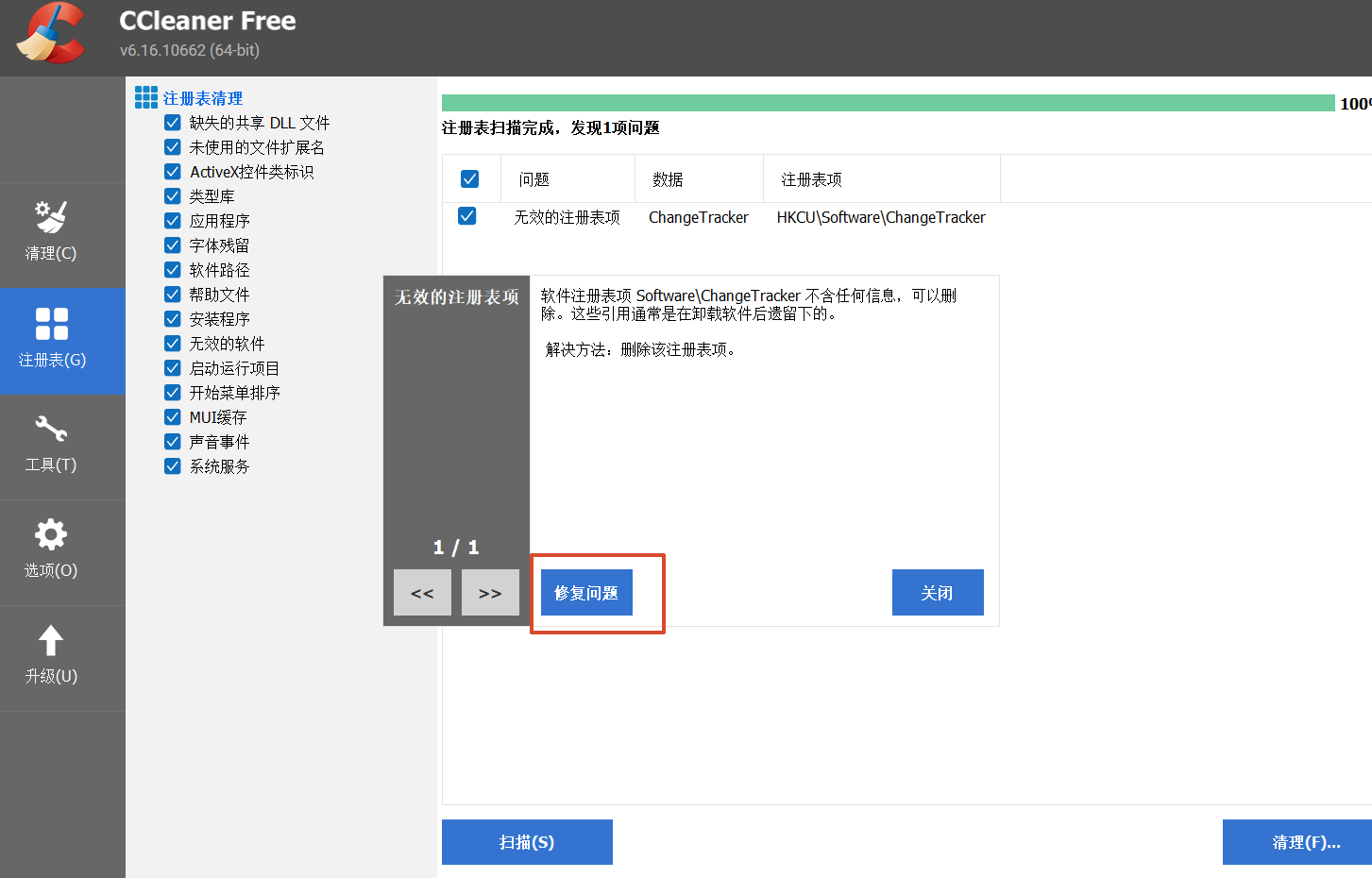Select the 无效的注册表项 cell in results
The image size is (1372, 878).
click(567, 217)
